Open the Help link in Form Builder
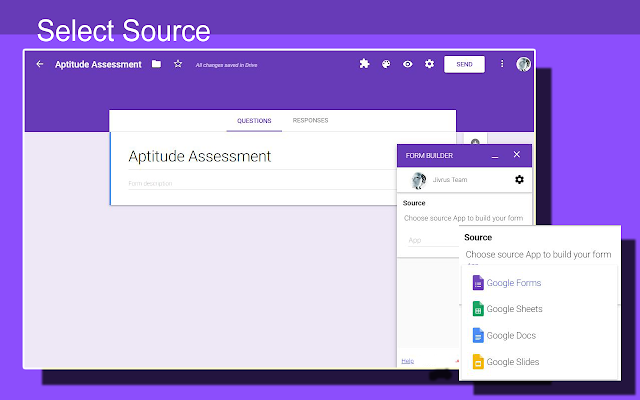 coord(407,361)
